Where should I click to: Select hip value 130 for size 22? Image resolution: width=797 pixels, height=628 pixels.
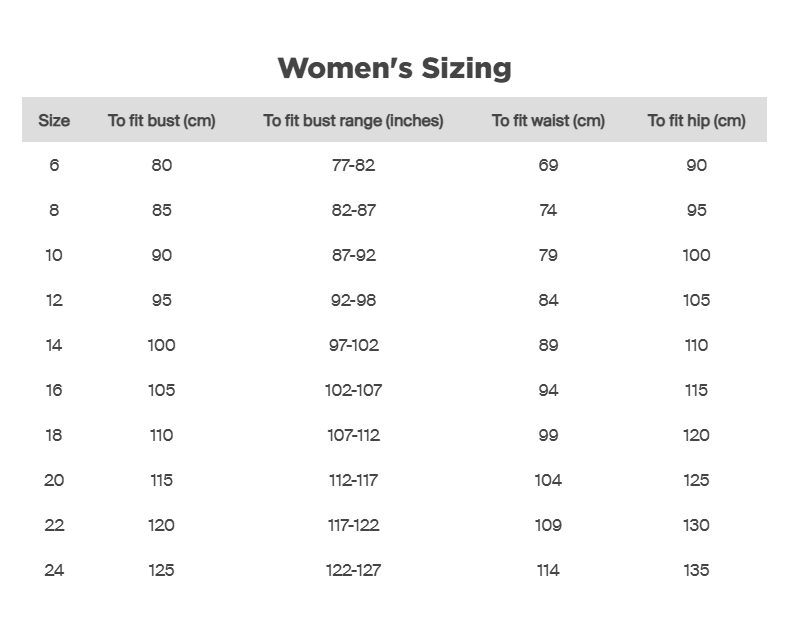(x=696, y=525)
